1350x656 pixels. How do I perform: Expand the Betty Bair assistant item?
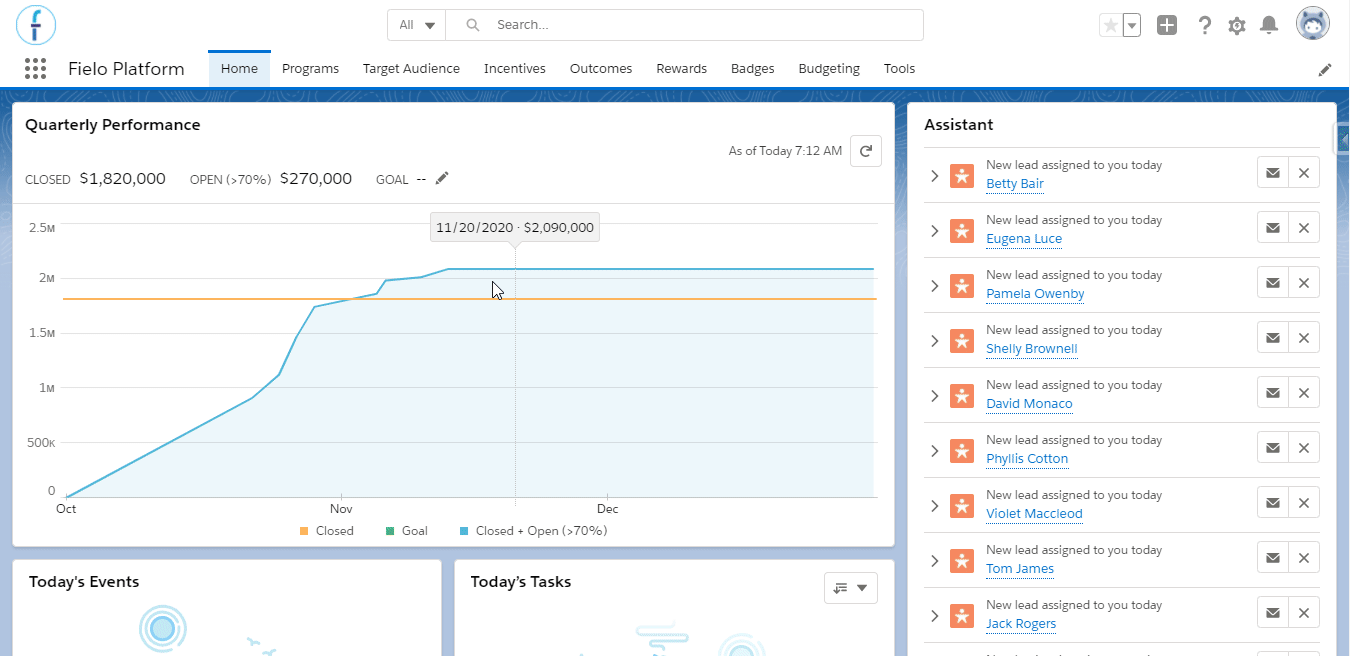click(935, 176)
